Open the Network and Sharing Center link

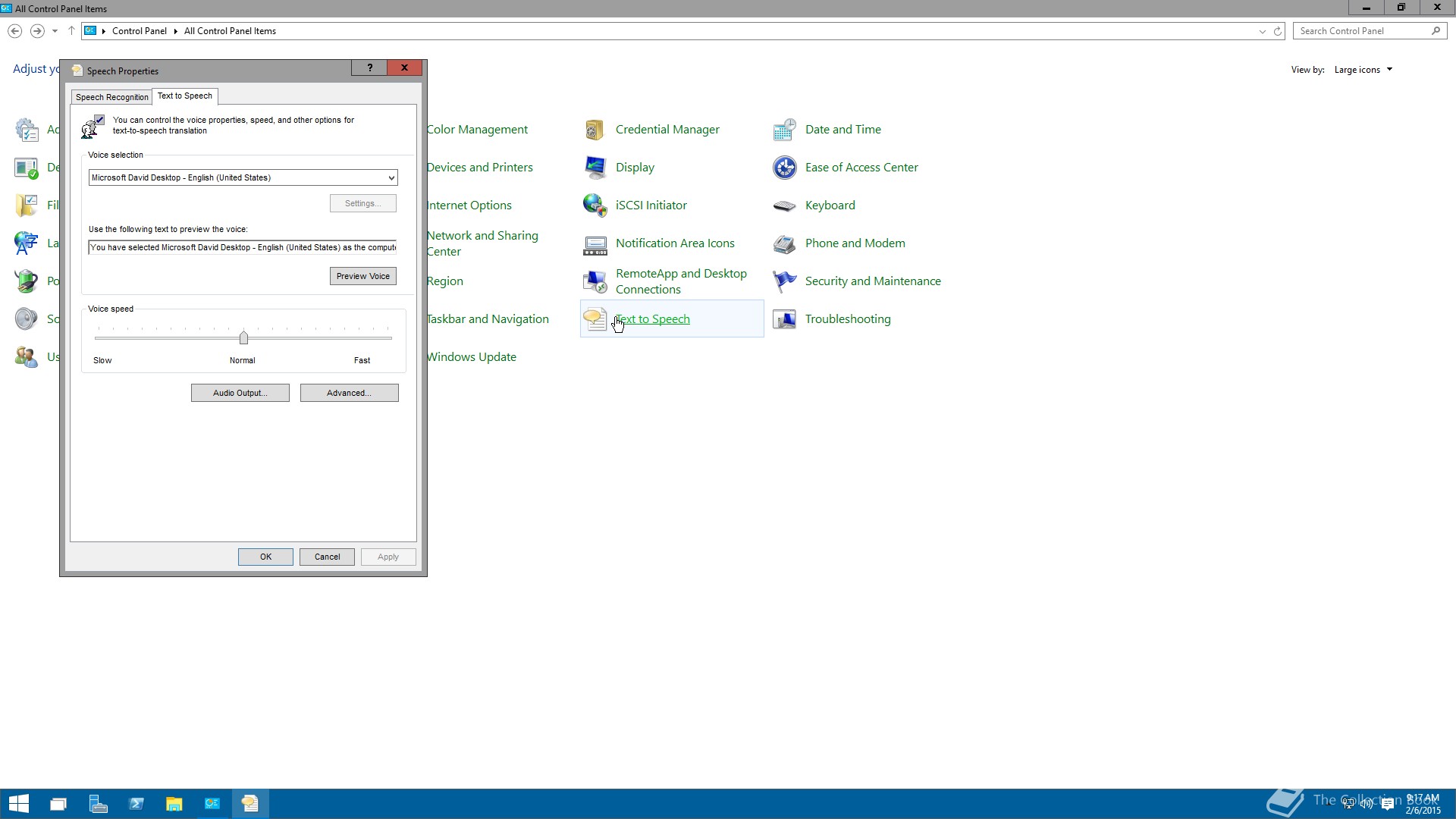tap(482, 243)
